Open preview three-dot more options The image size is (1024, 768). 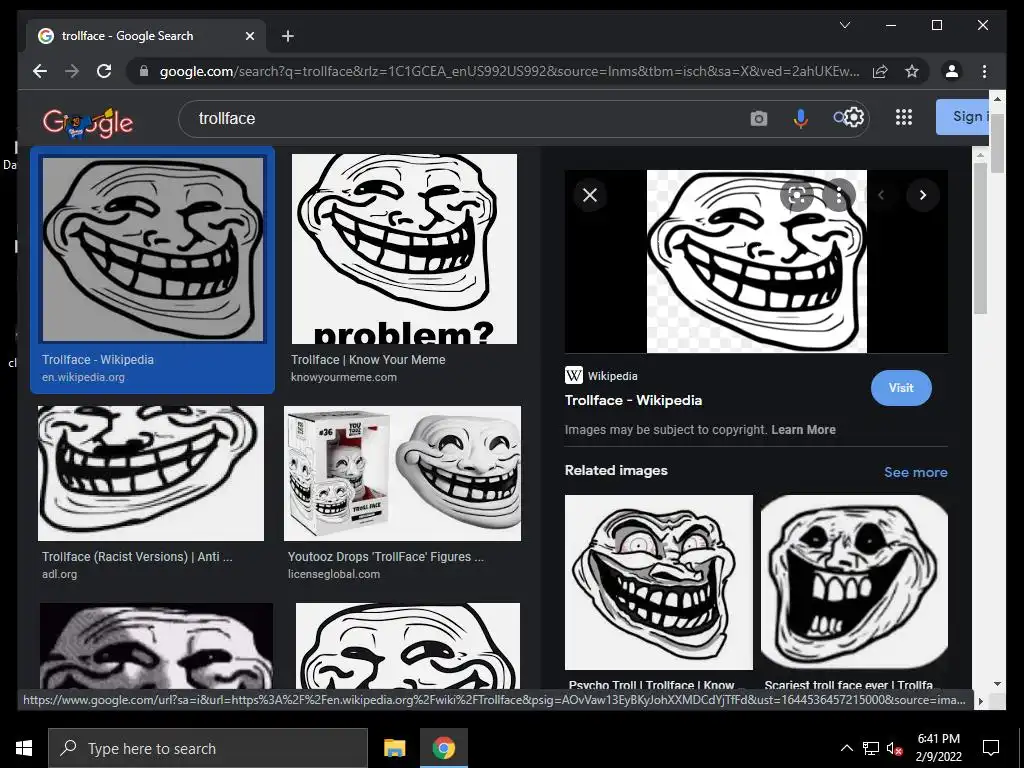839,195
